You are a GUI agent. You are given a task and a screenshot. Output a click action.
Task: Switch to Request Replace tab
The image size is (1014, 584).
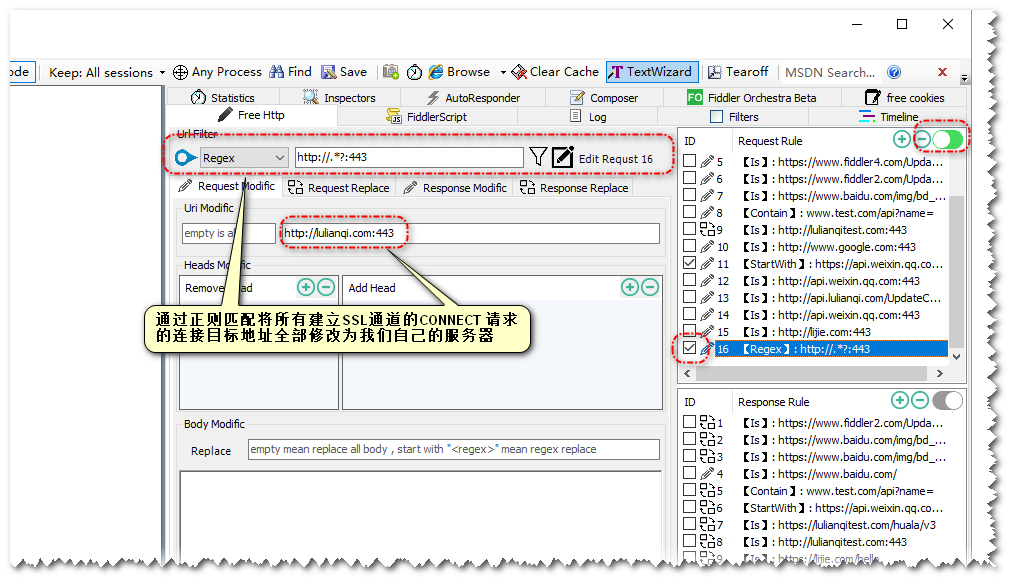coord(339,188)
